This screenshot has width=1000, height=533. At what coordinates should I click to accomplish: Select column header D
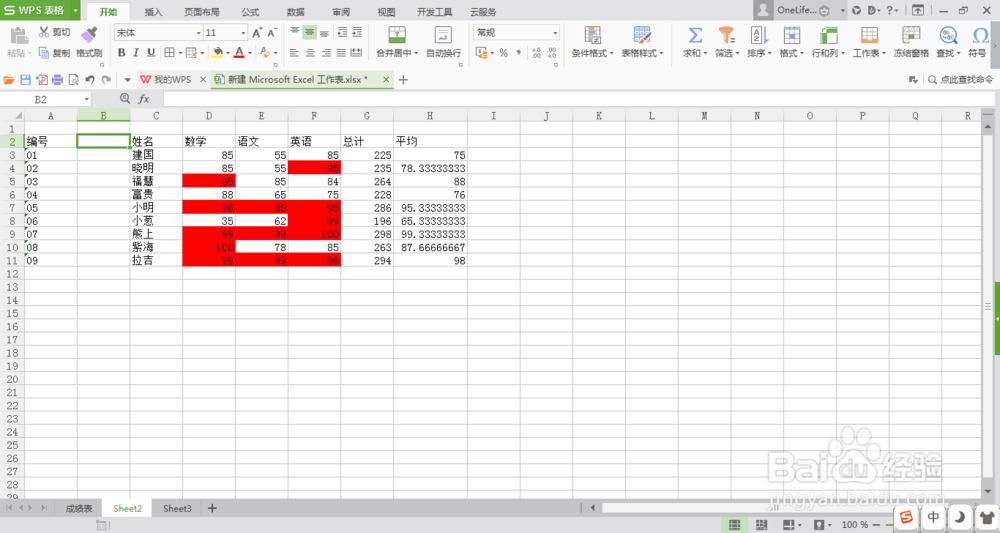tap(209, 115)
